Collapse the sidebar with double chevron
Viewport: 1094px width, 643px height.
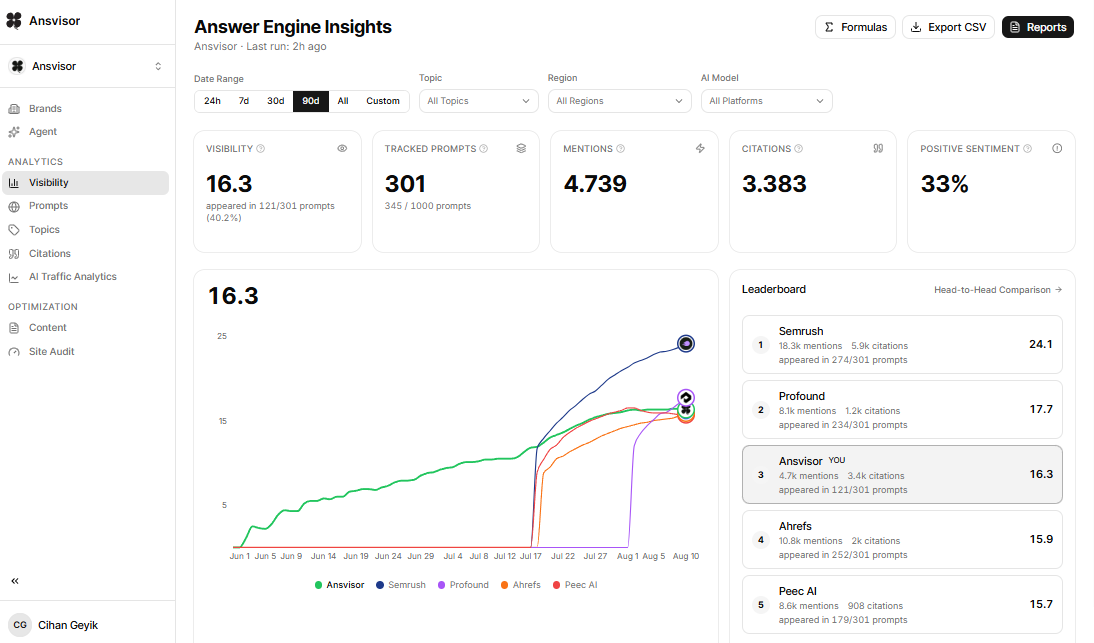[x=15, y=581]
